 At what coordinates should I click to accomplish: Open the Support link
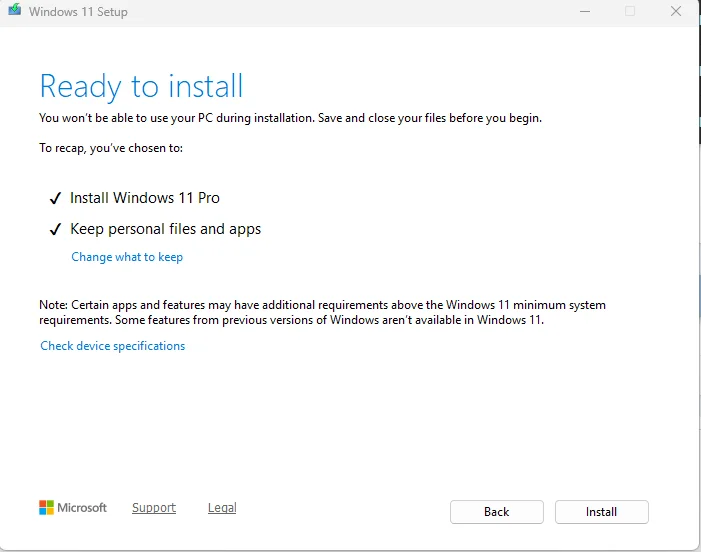(154, 508)
